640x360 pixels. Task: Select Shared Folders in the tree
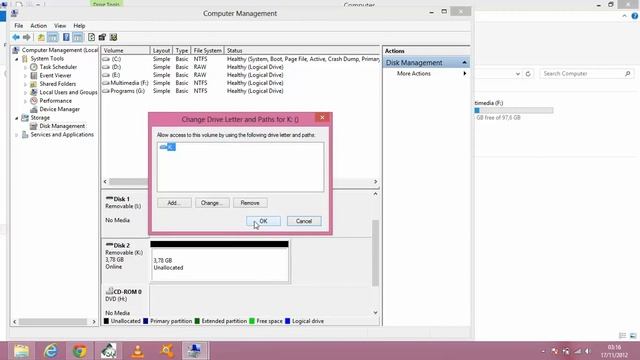coord(58,84)
